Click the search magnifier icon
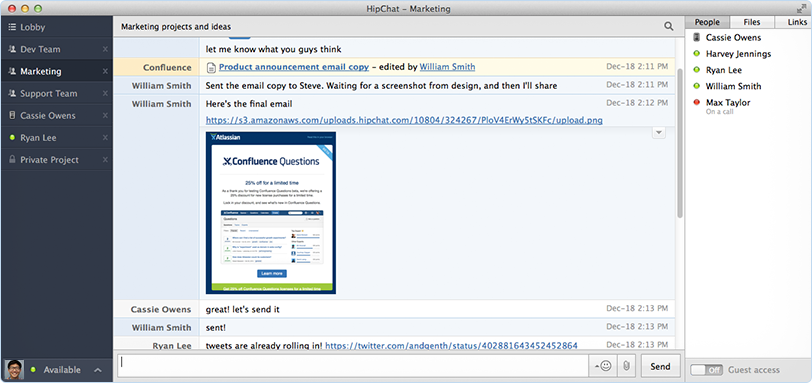This screenshot has height=383, width=812. click(x=669, y=26)
